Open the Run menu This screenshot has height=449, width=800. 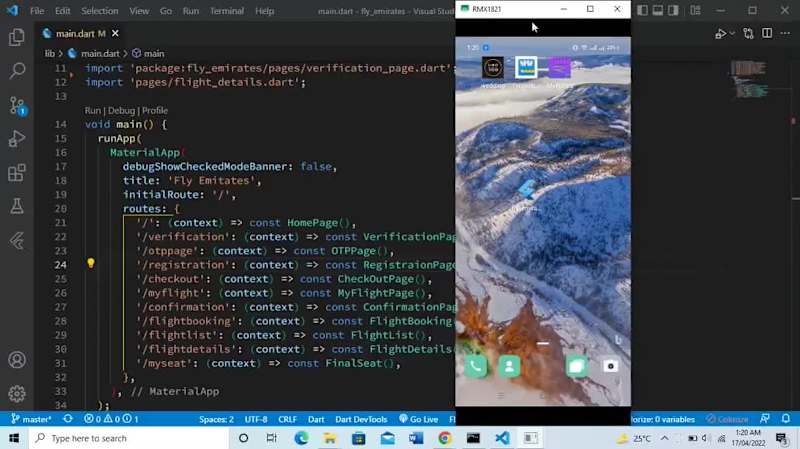click(191, 11)
